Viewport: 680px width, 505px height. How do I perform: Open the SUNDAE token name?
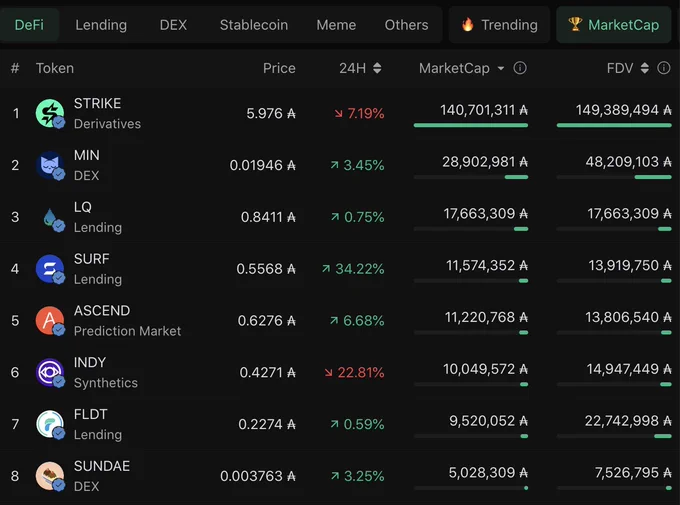pos(102,466)
